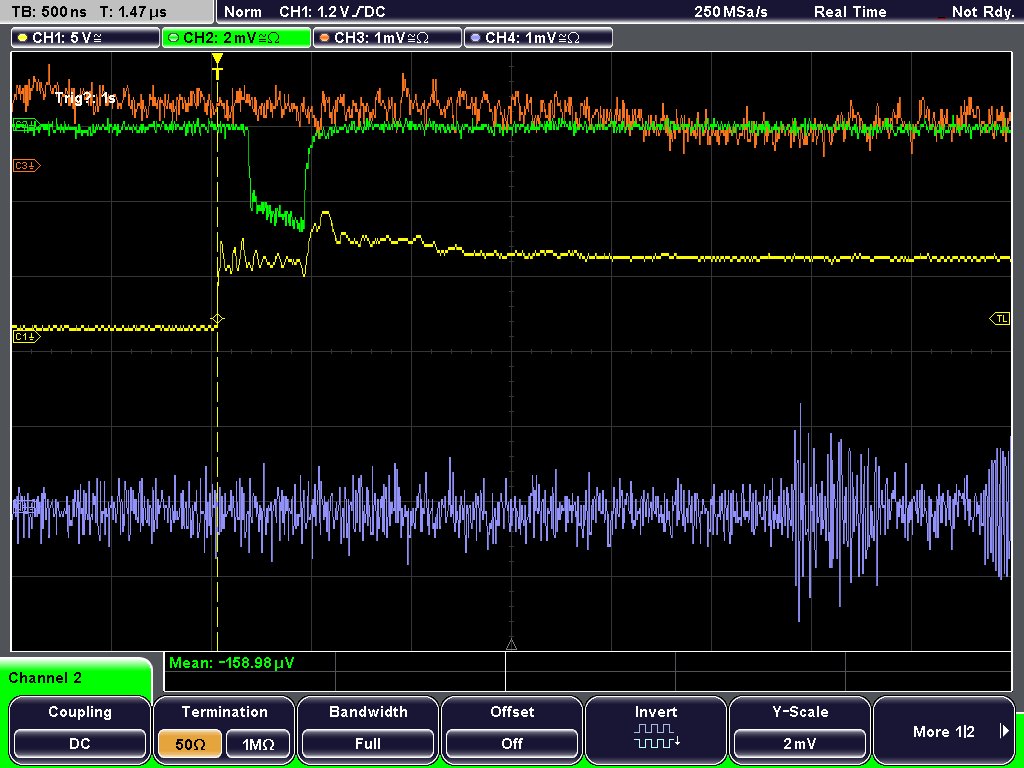This screenshot has height=768, width=1024.
Task: Click the T: 1.47 µs trigger time readout
Action: [133, 12]
